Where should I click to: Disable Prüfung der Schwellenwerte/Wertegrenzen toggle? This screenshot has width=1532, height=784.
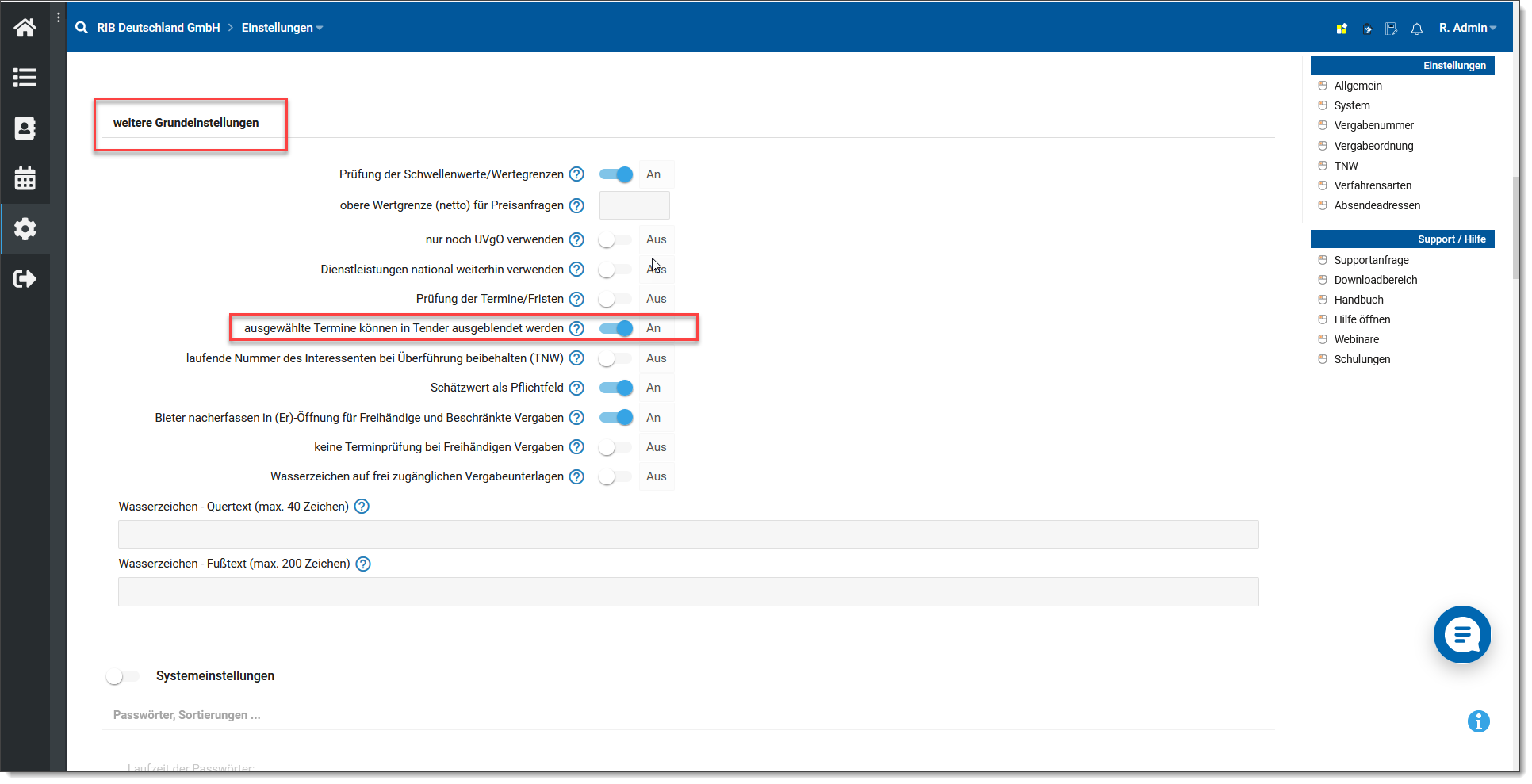pyautogui.click(x=615, y=174)
